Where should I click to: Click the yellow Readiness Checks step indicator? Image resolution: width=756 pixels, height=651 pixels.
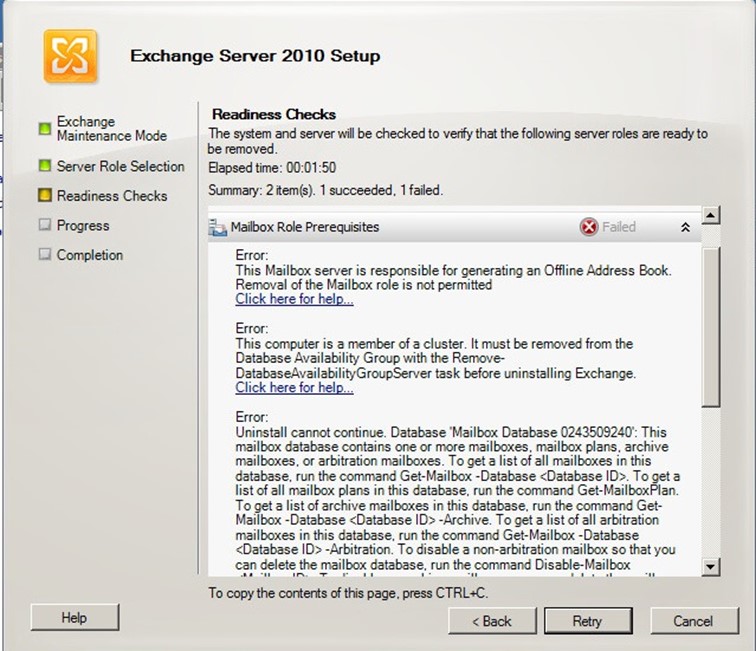45,195
